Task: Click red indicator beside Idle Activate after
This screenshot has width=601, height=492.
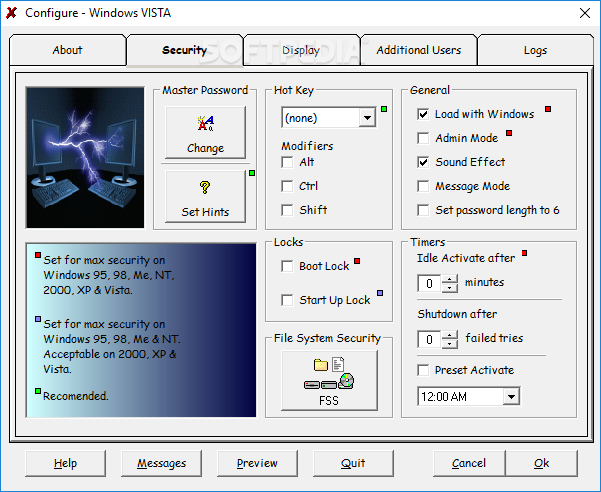Action: pyautogui.click(x=524, y=253)
